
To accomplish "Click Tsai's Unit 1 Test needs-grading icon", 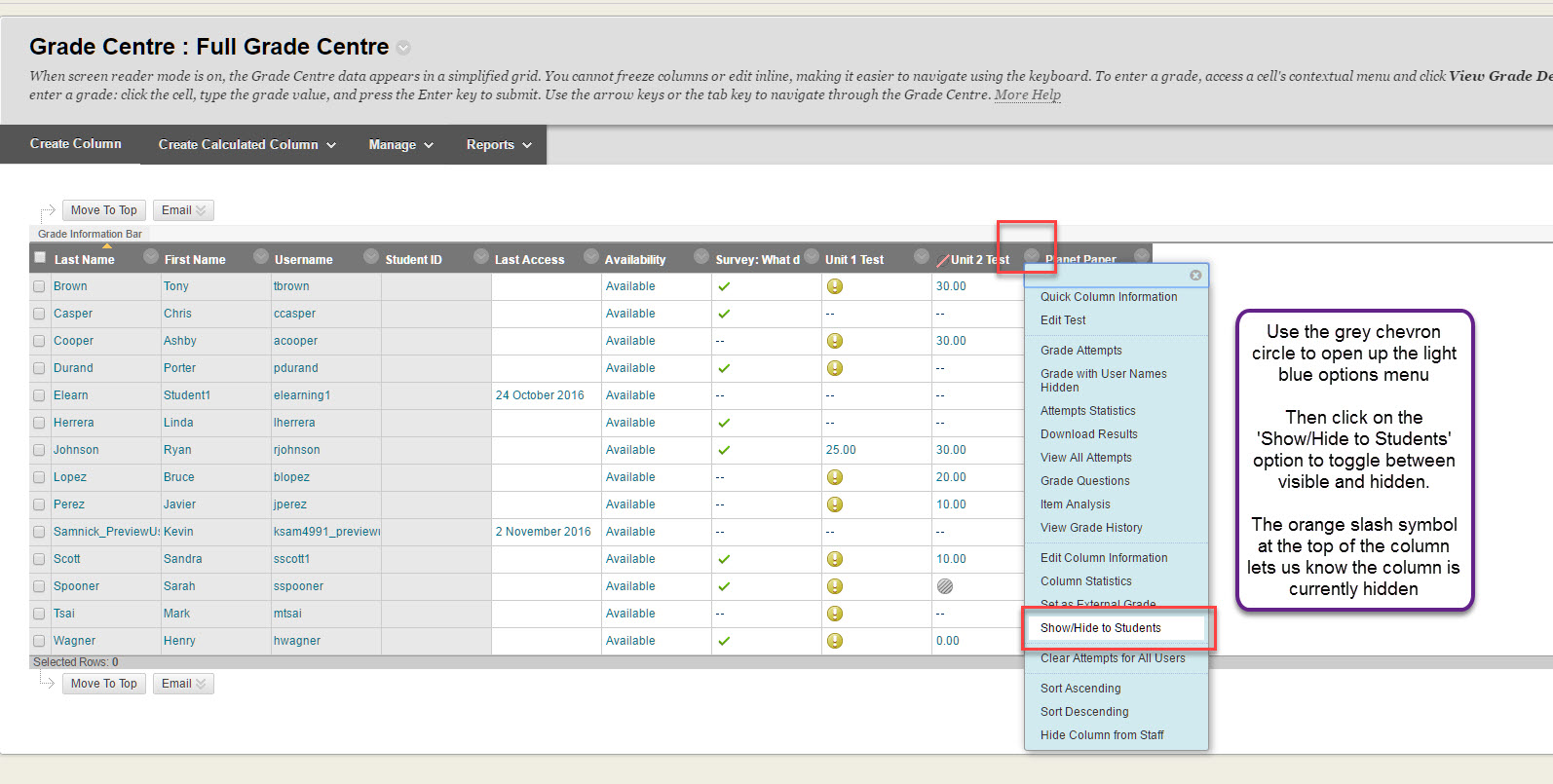I will point(835,614).
